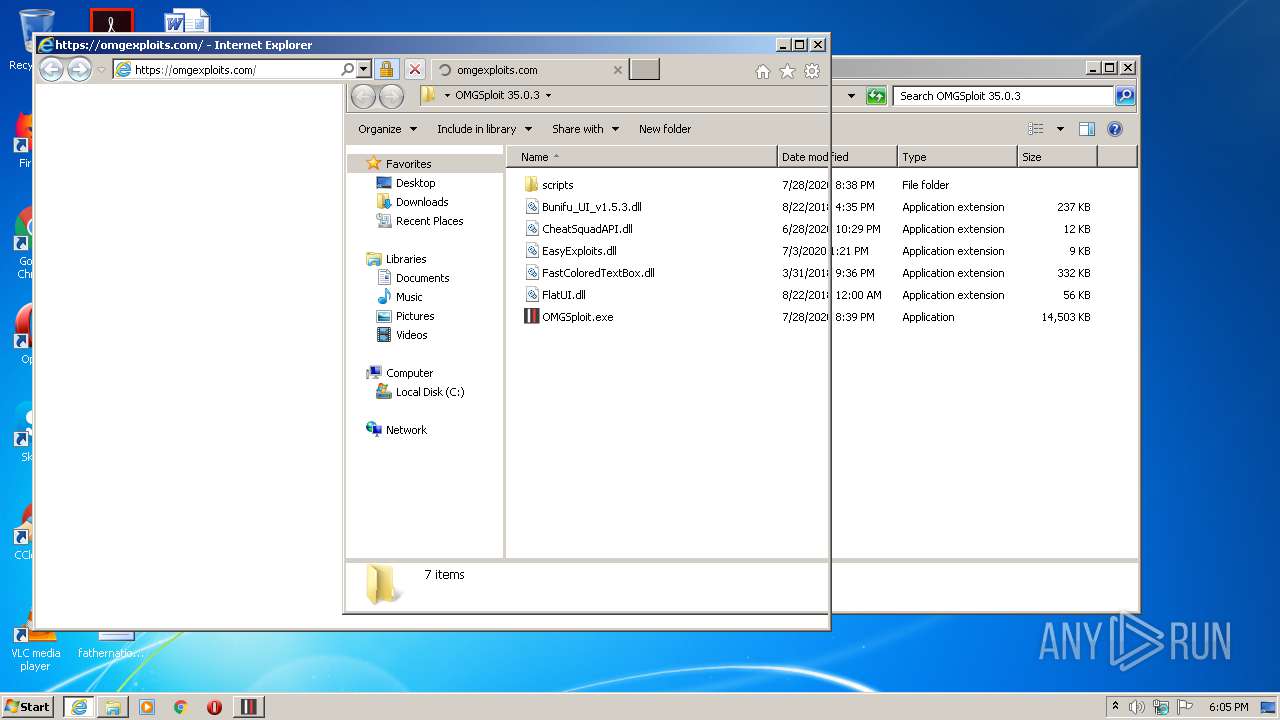Open the Include in library menu
This screenshot has height=720, width=1280.
point(484,129)
